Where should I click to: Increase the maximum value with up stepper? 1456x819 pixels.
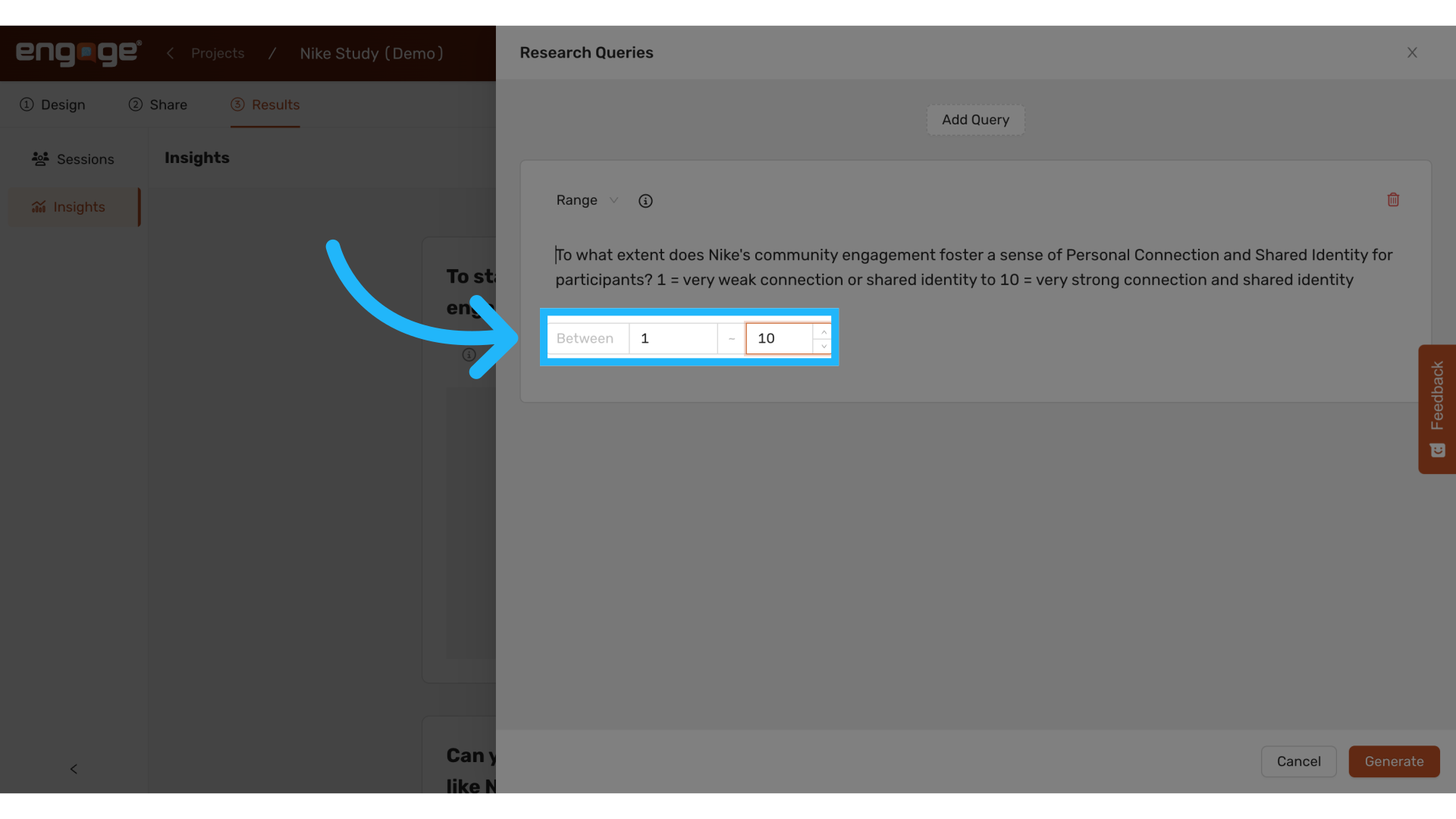point(823,331)
